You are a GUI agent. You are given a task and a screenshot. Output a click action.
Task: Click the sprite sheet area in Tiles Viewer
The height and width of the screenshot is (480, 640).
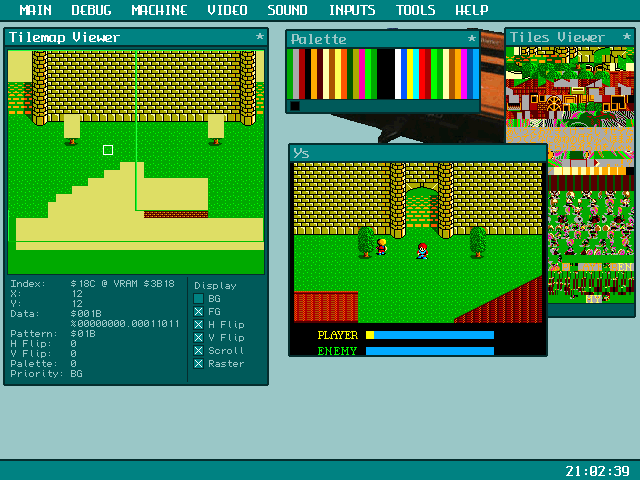coord(590,224)
